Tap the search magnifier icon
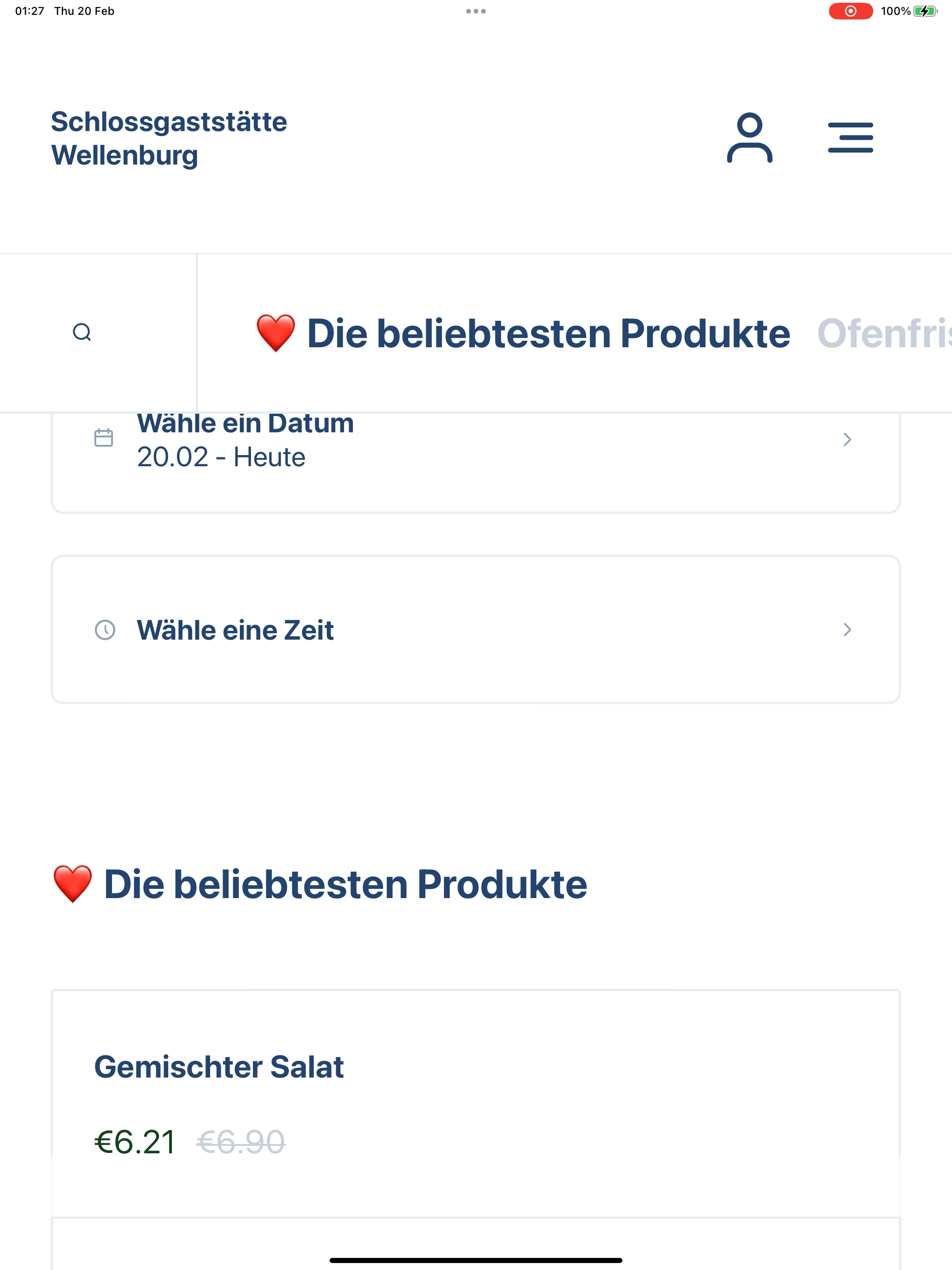The image size is (952, 1270). (x=82, y=332)
